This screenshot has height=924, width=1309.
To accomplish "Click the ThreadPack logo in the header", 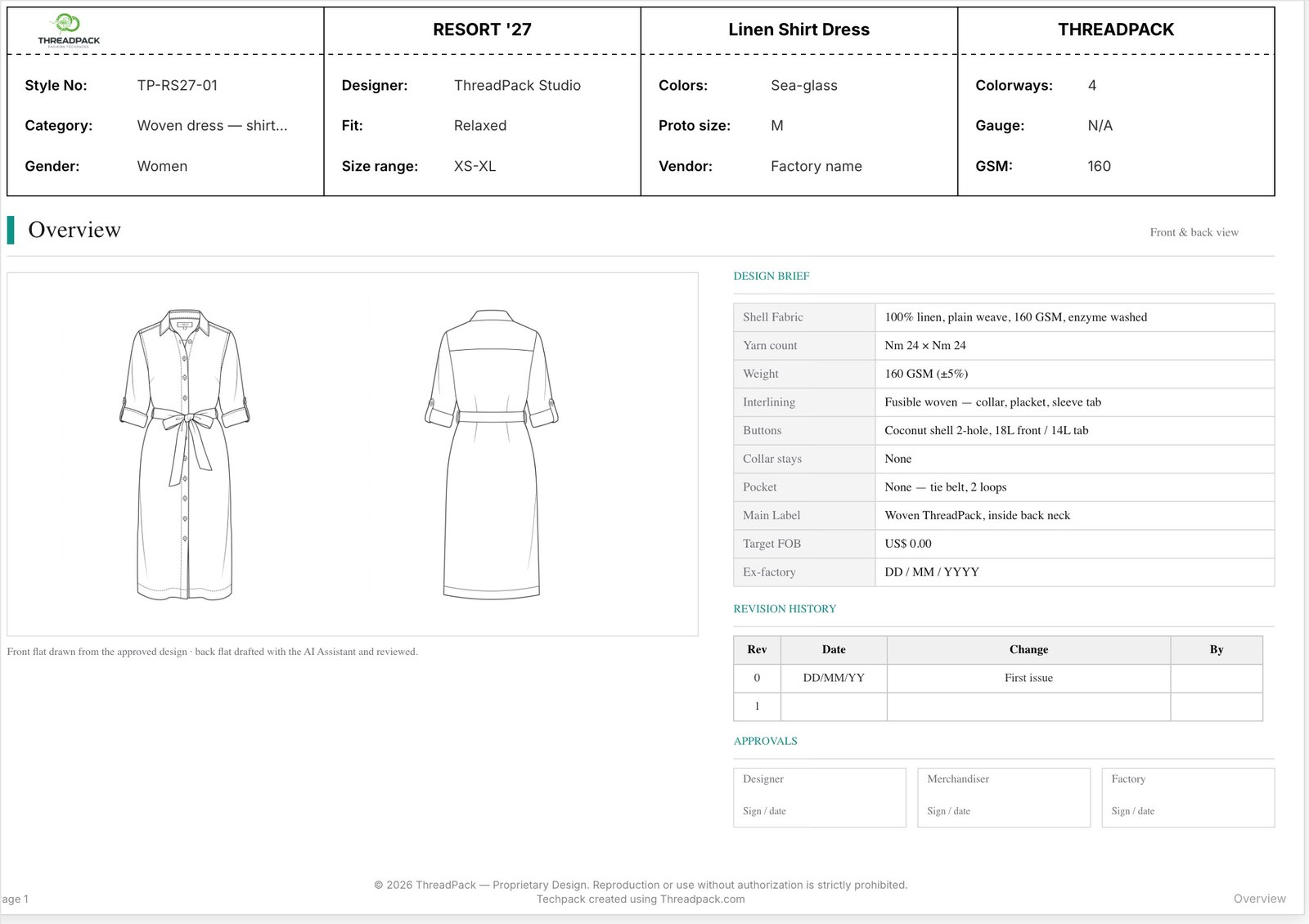I will [x=69, y=31].
